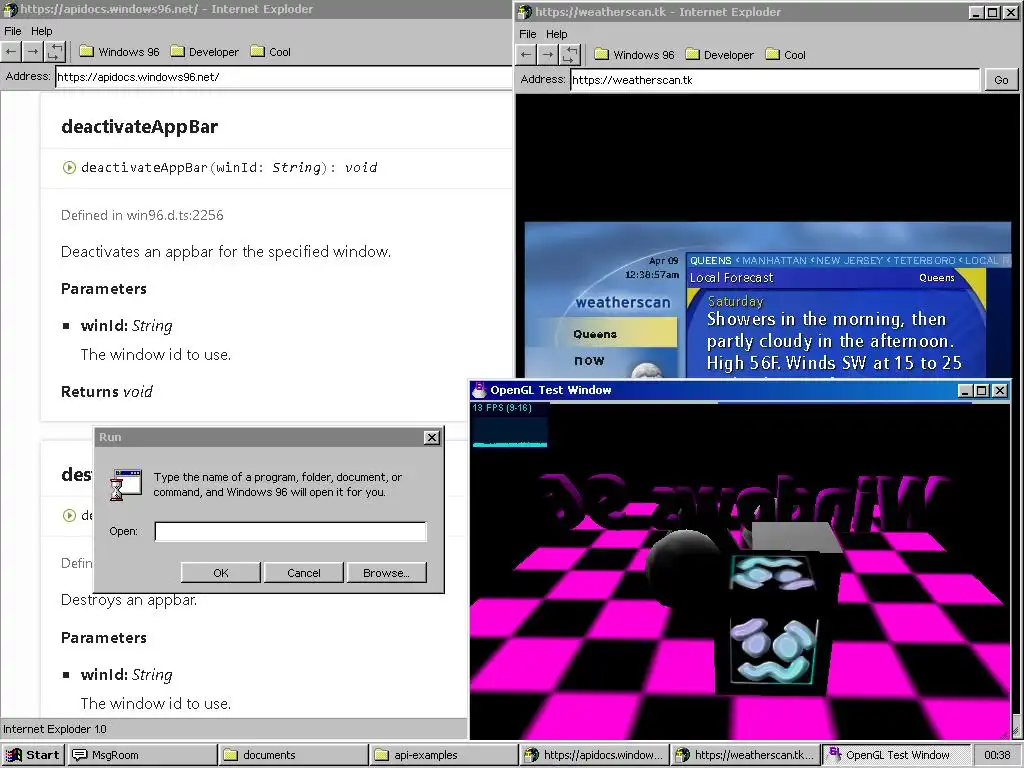Click the Refresh icon in apidocs browser
Screen dimensions: 1024x768
(56, 52)
